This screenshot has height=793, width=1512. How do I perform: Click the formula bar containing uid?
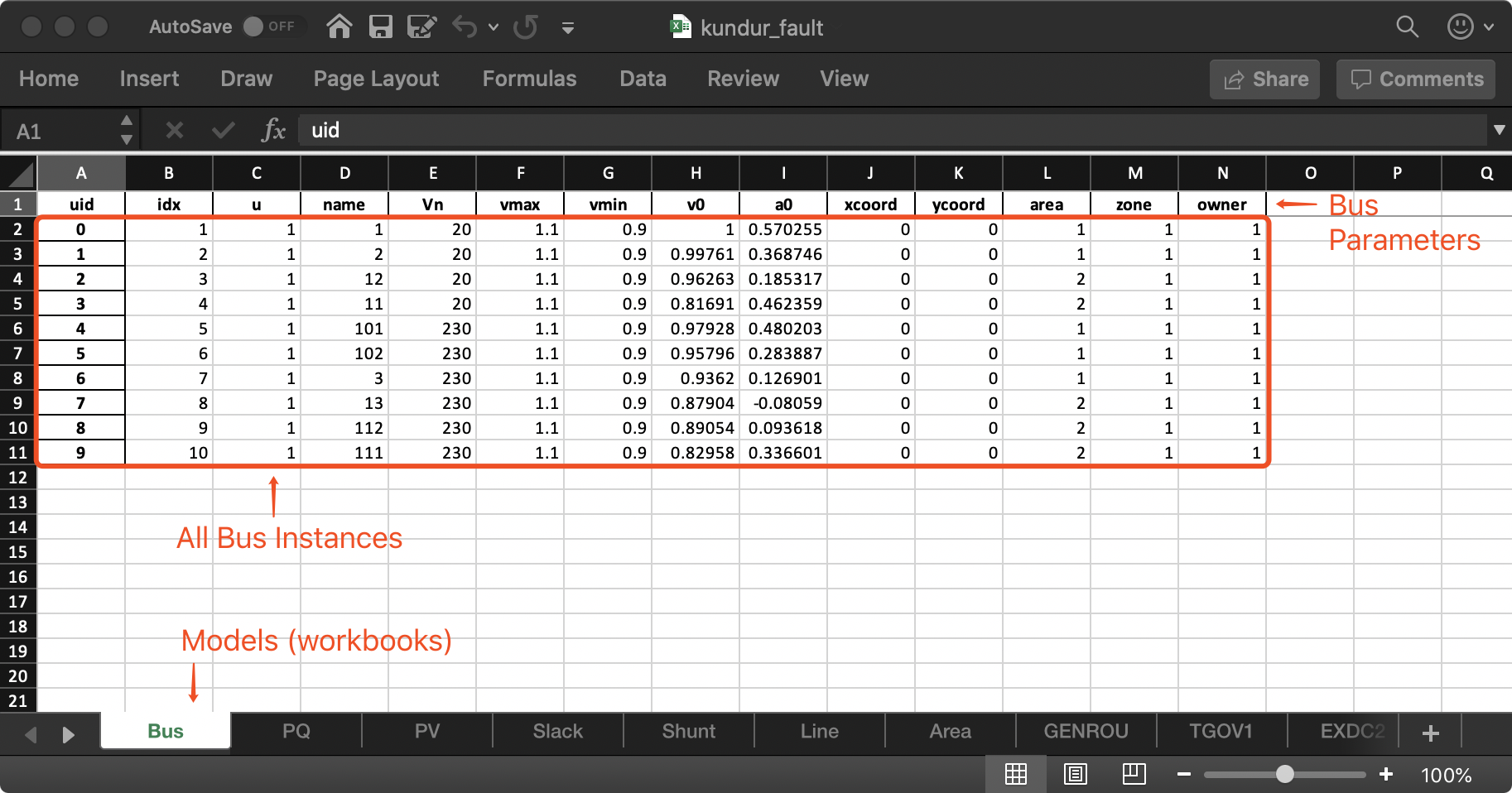point(893,130)
